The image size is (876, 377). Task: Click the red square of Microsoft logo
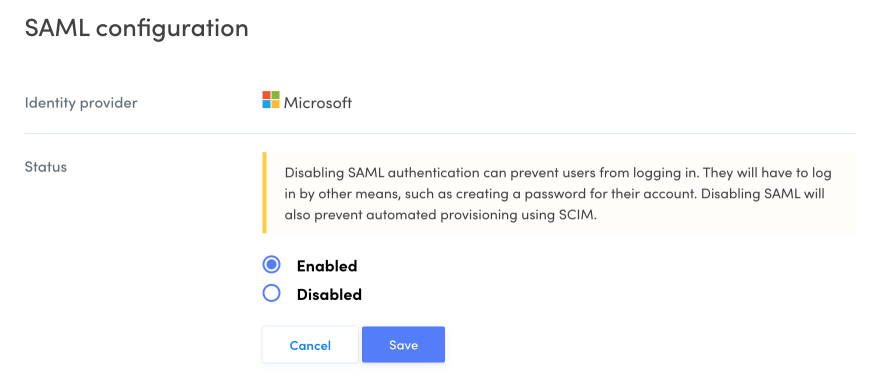[x=266, y=96]
